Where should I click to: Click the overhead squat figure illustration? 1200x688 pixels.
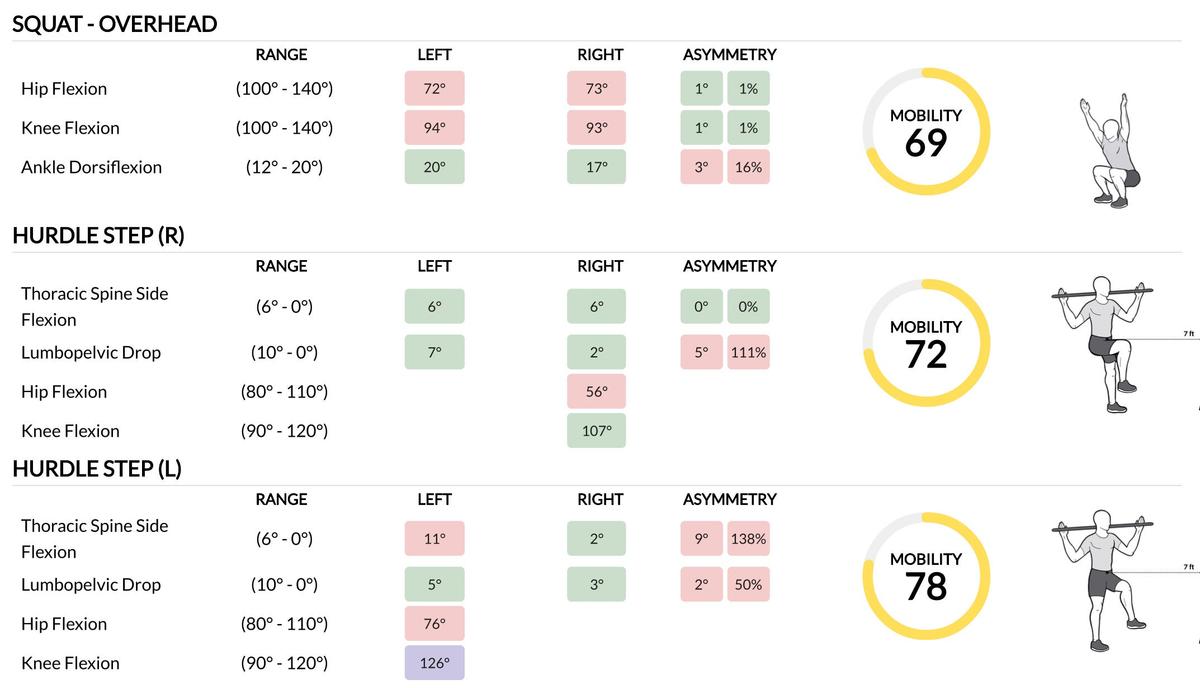coord(1110,150)
